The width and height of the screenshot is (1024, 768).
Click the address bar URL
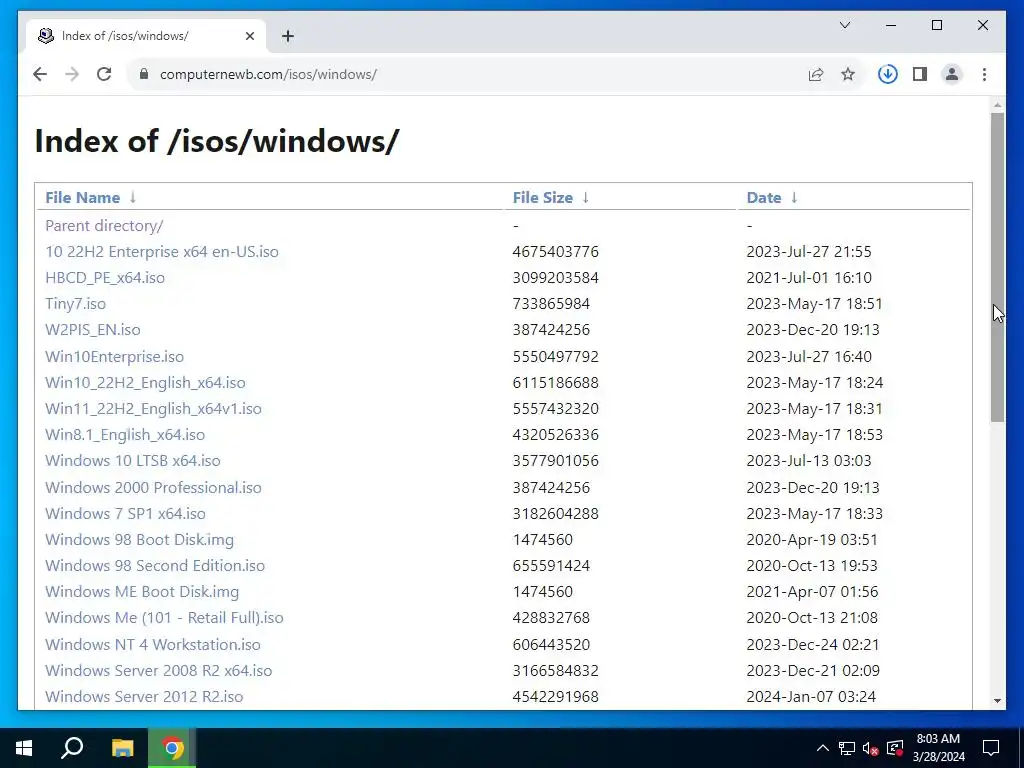[268, 74]
